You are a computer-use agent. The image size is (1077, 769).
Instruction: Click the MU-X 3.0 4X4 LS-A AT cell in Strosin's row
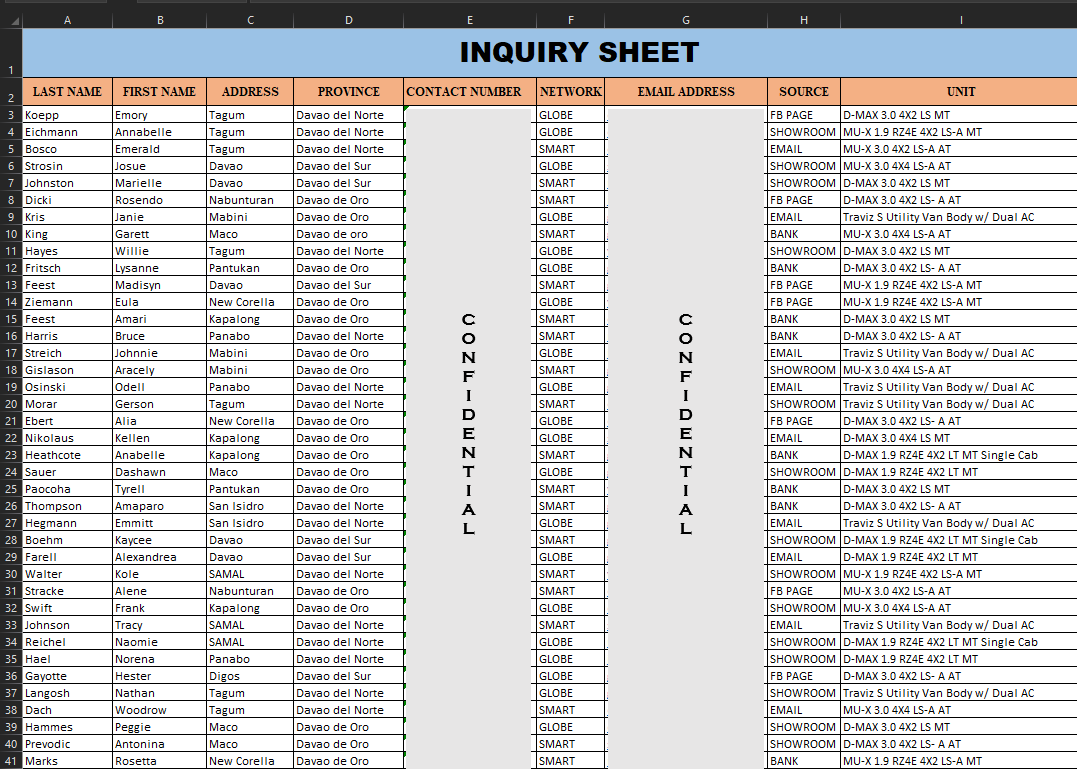tap(960, 166)
